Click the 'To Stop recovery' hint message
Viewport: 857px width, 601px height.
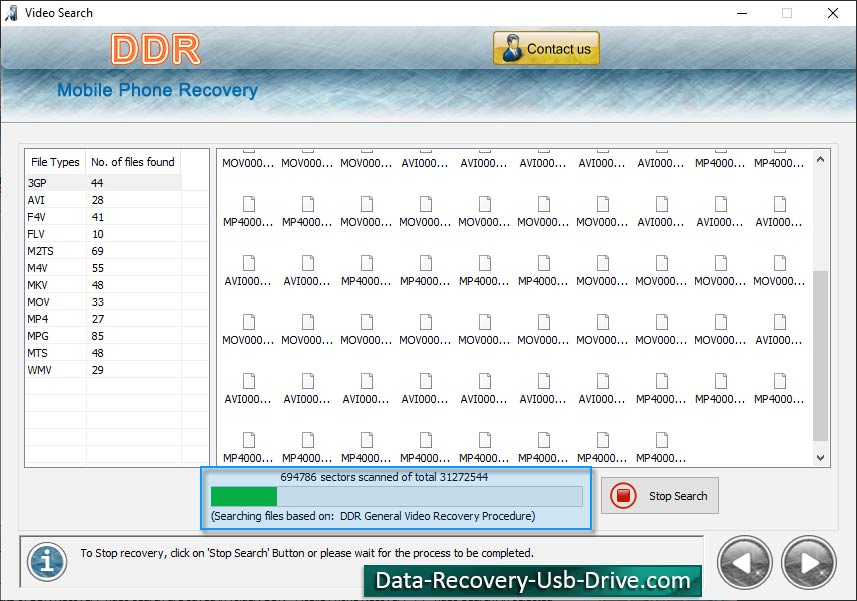click(307, 553)
